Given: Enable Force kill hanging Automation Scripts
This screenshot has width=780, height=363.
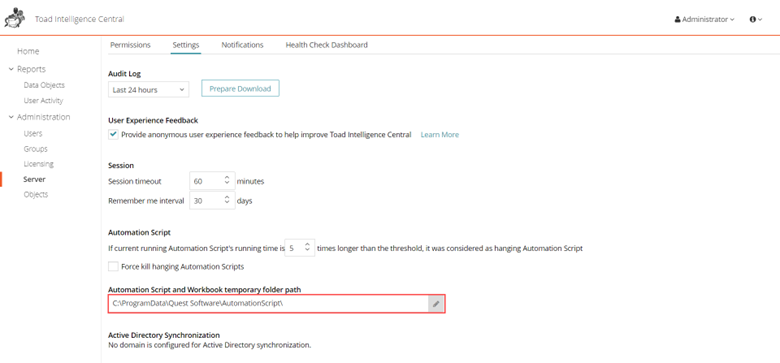Looking at the screenshot, I should pyautogui.click(x=113, y=266).
